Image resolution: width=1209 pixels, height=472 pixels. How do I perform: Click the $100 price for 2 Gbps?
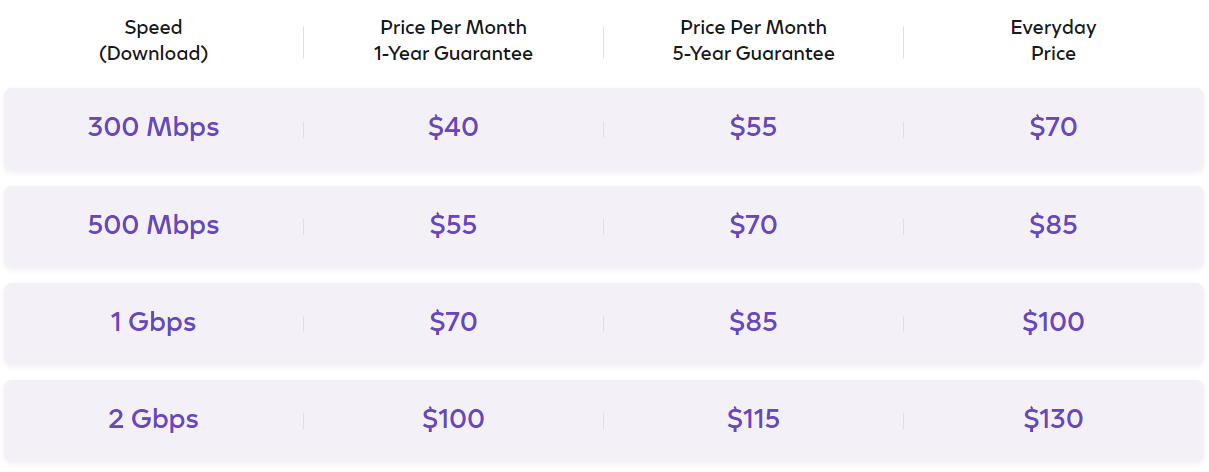pos(453,420)
